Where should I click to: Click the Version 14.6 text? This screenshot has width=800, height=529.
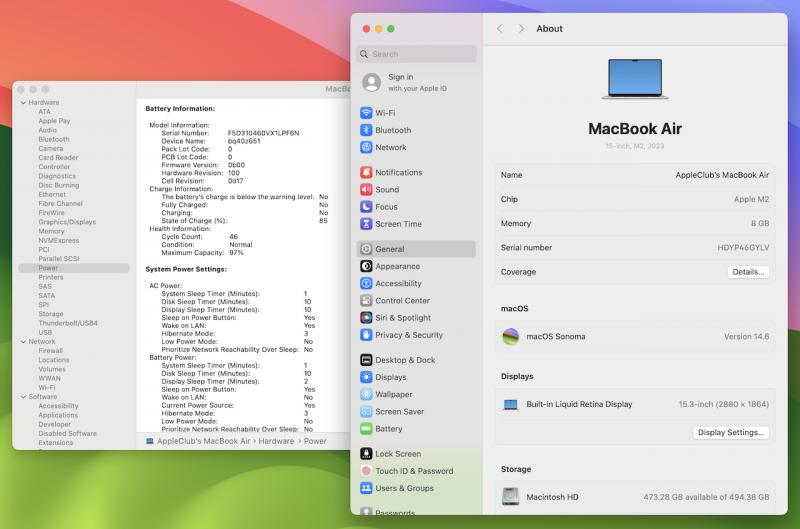click(746, 337)
